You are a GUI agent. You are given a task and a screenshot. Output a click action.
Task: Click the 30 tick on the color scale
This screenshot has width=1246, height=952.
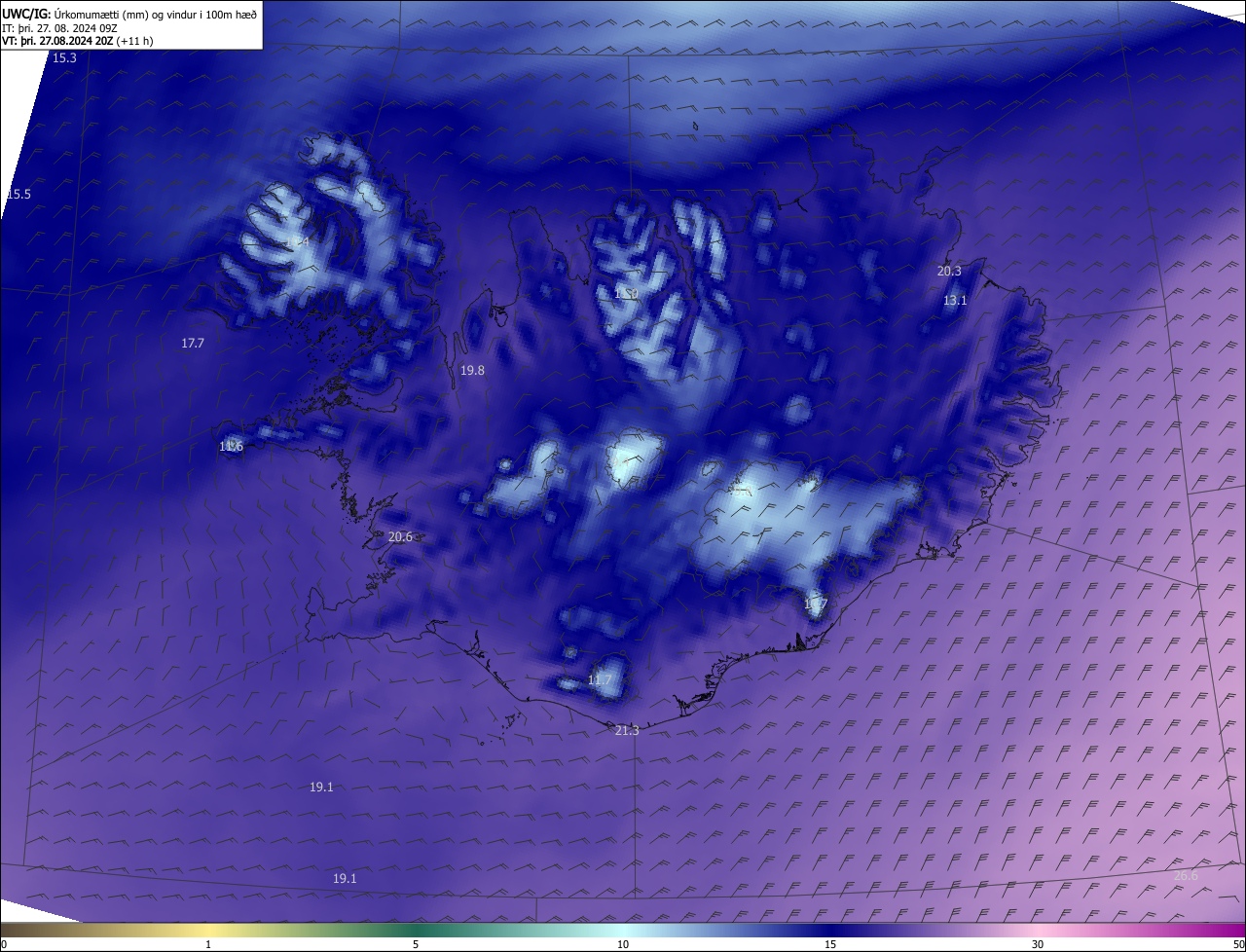[1038, 944]
